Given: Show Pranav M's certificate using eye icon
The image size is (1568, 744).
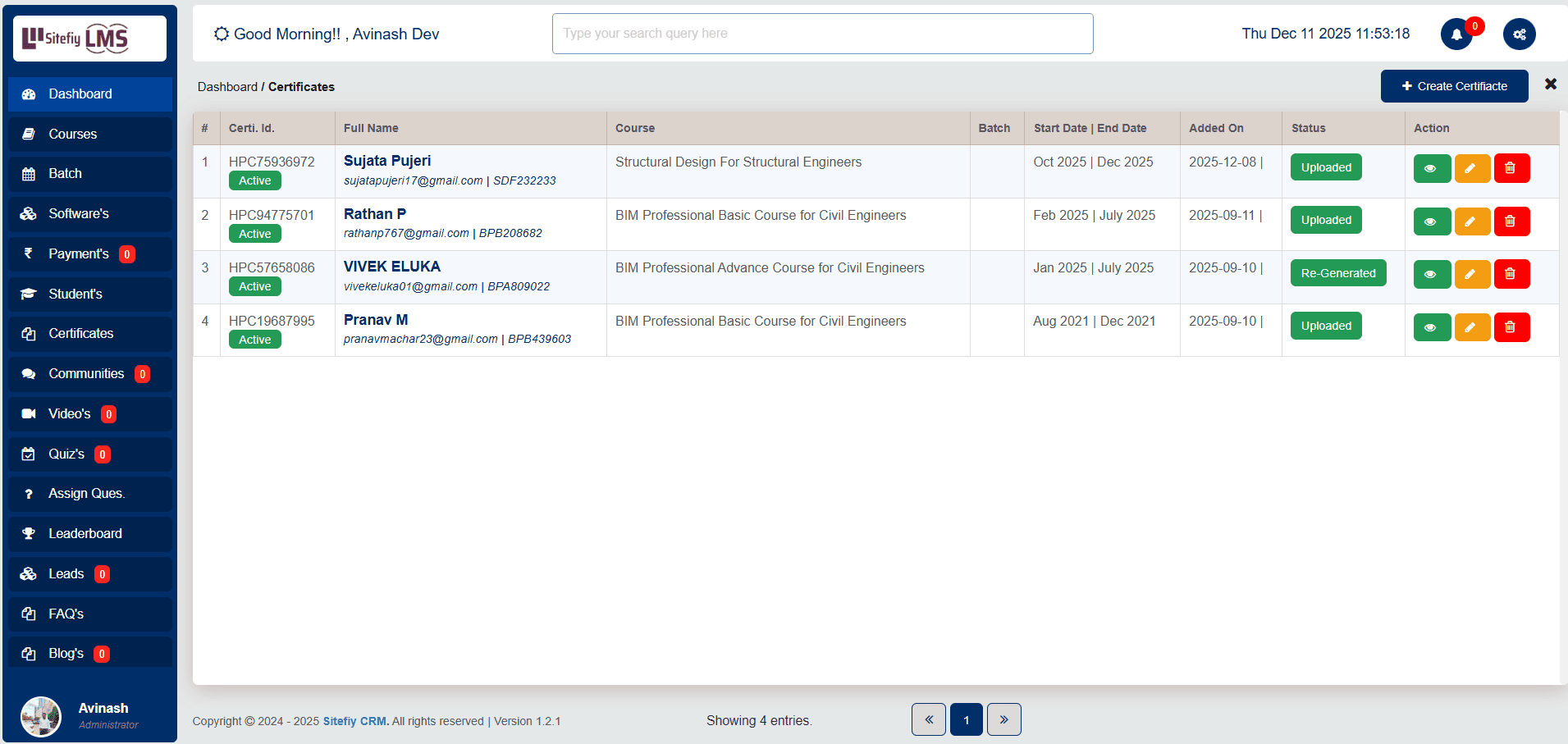Looking at the screenshot, I should coord(1431,327).
